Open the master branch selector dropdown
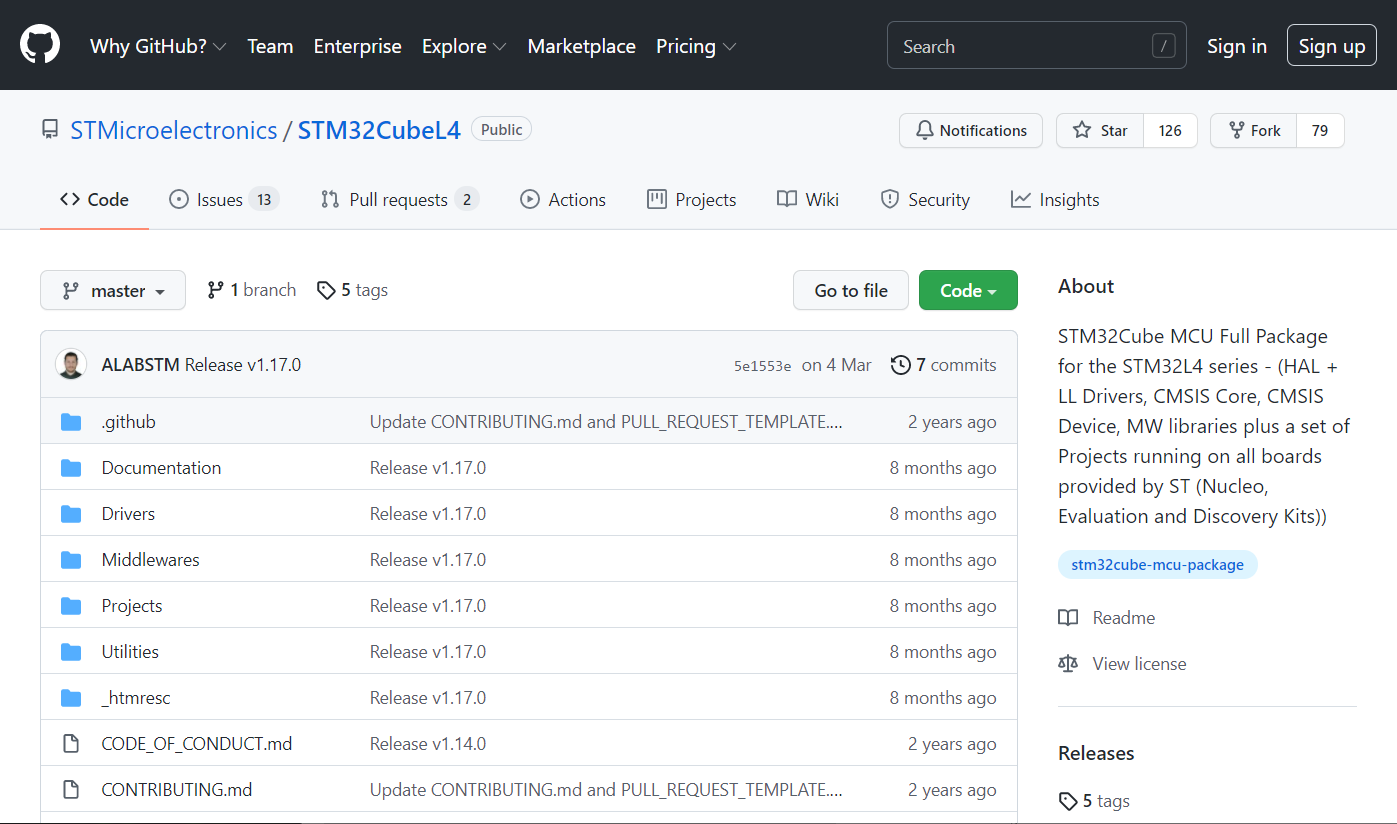The height and width of the screenshot is (824, 1397). 113,290
